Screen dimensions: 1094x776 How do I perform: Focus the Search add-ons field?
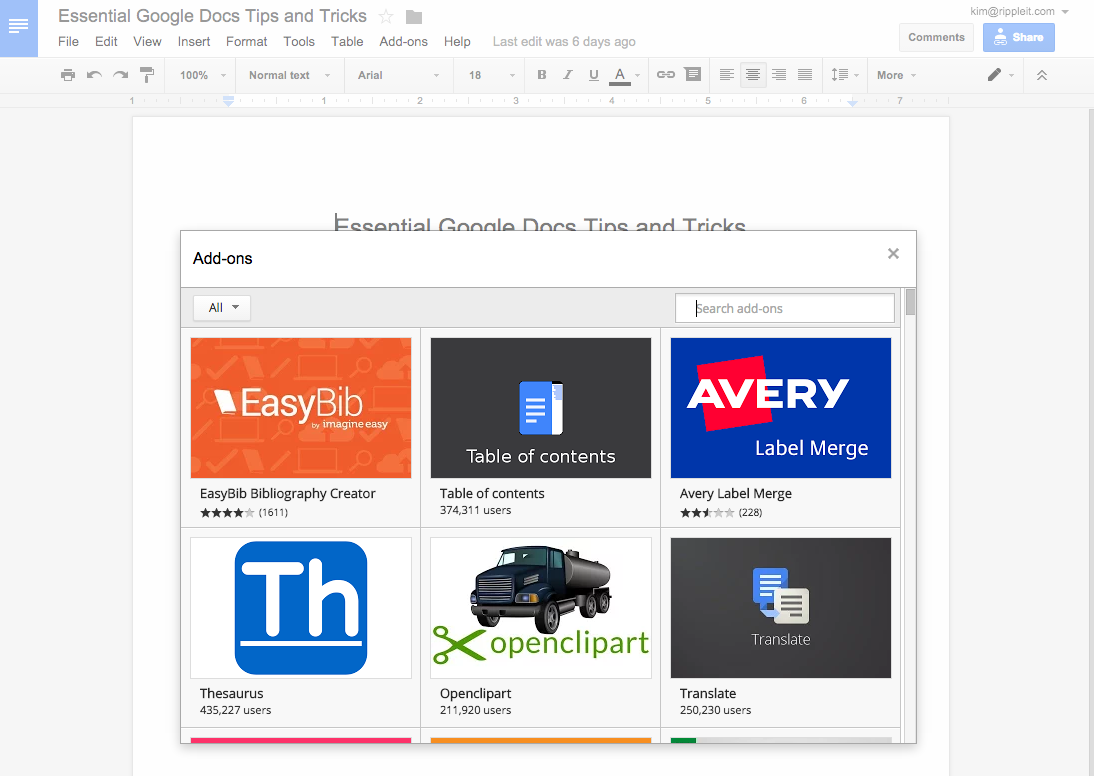click(x=785, y=308)
